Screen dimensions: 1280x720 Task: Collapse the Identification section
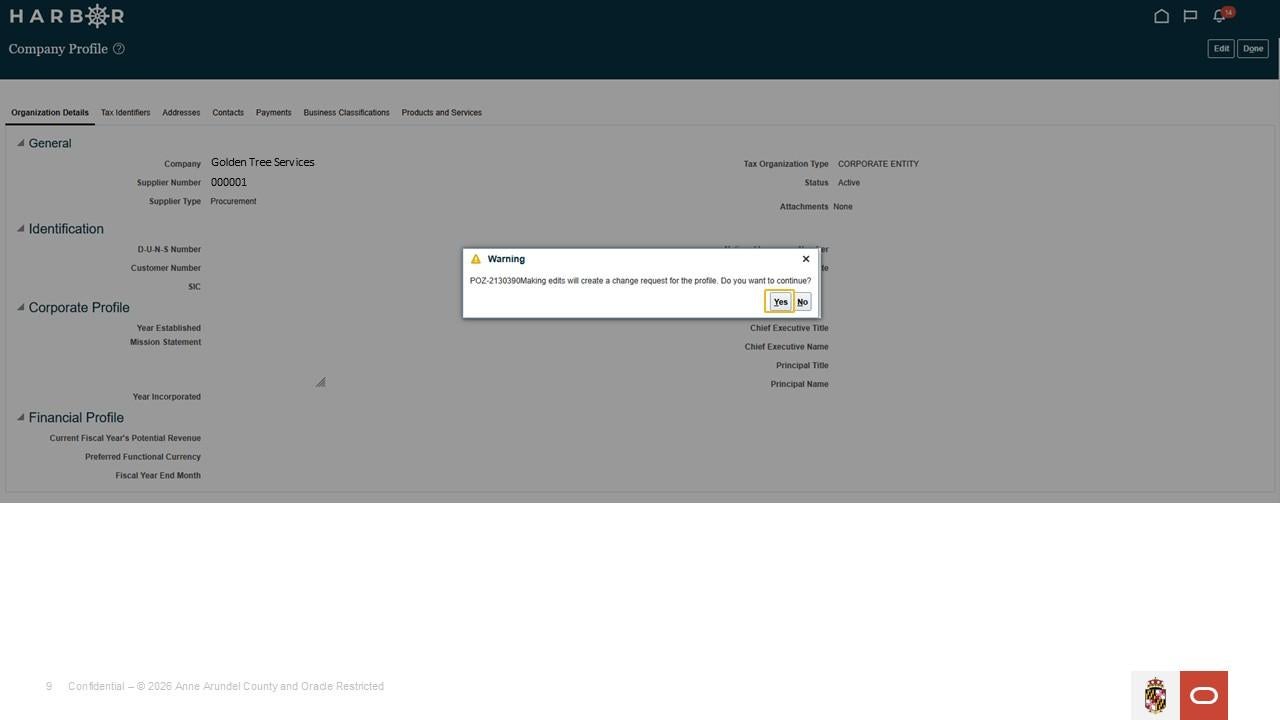(20, 228)
